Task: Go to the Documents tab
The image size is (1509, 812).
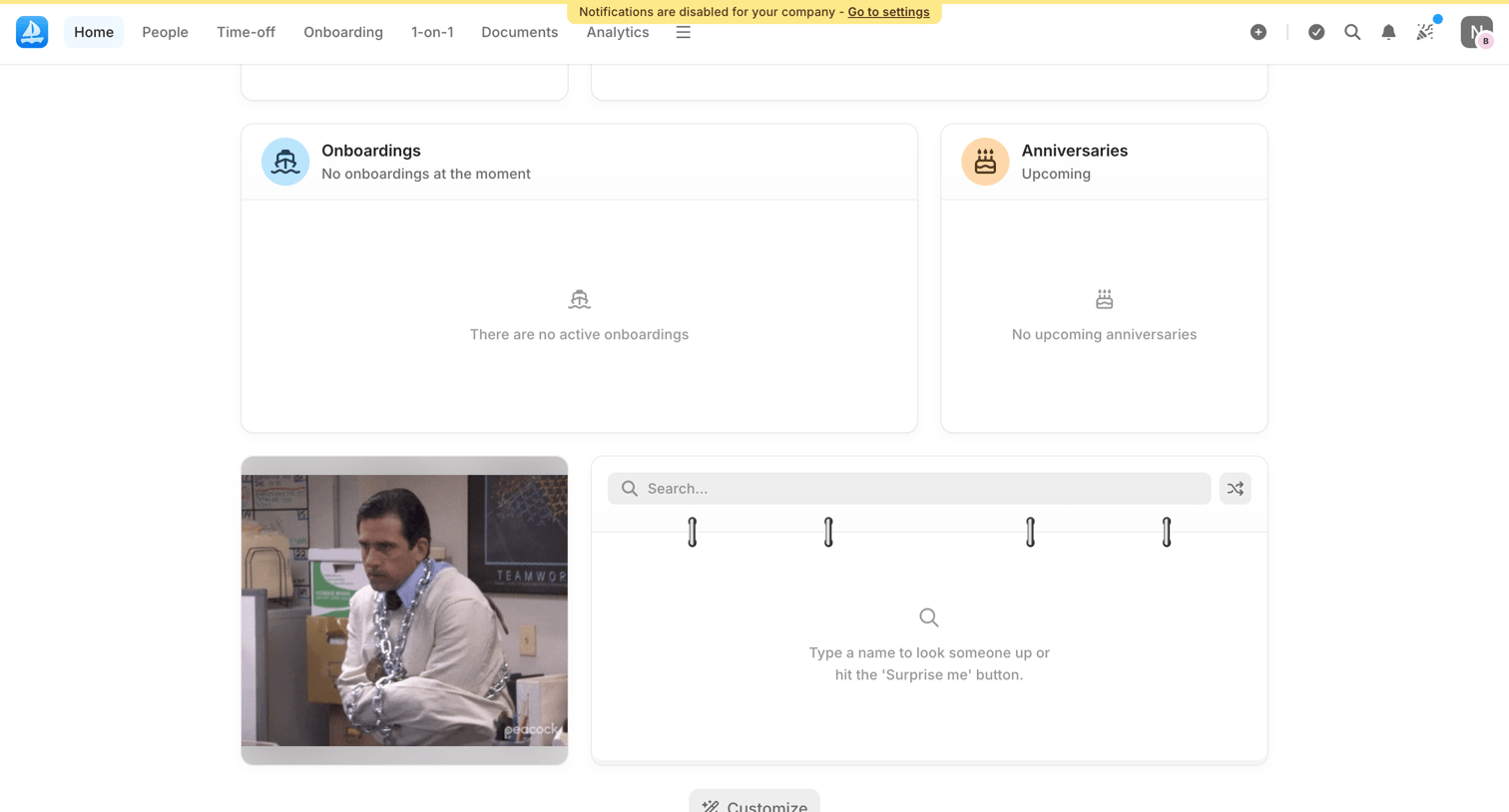Action: tap(520, 32)
